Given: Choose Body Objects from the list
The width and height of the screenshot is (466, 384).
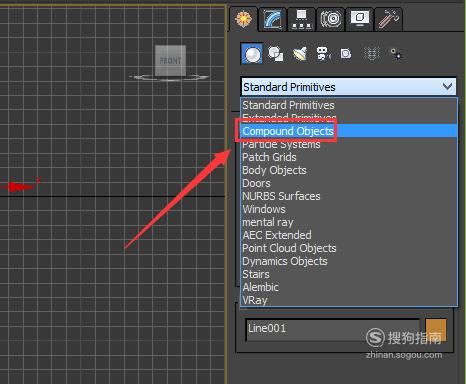Looking at the screenshot, I should [349, 170].
